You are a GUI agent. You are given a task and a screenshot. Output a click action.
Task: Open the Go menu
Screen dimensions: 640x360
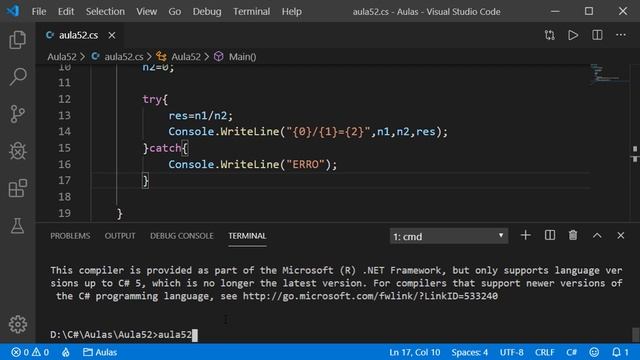tap(175, 11)
